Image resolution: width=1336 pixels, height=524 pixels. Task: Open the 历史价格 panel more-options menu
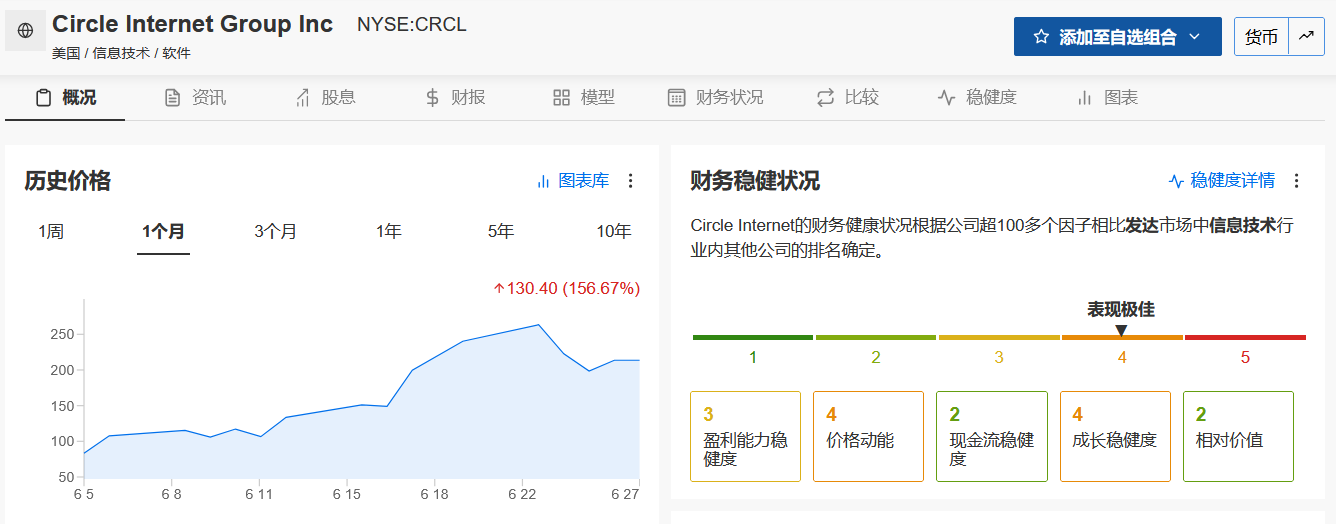[630, 181]
